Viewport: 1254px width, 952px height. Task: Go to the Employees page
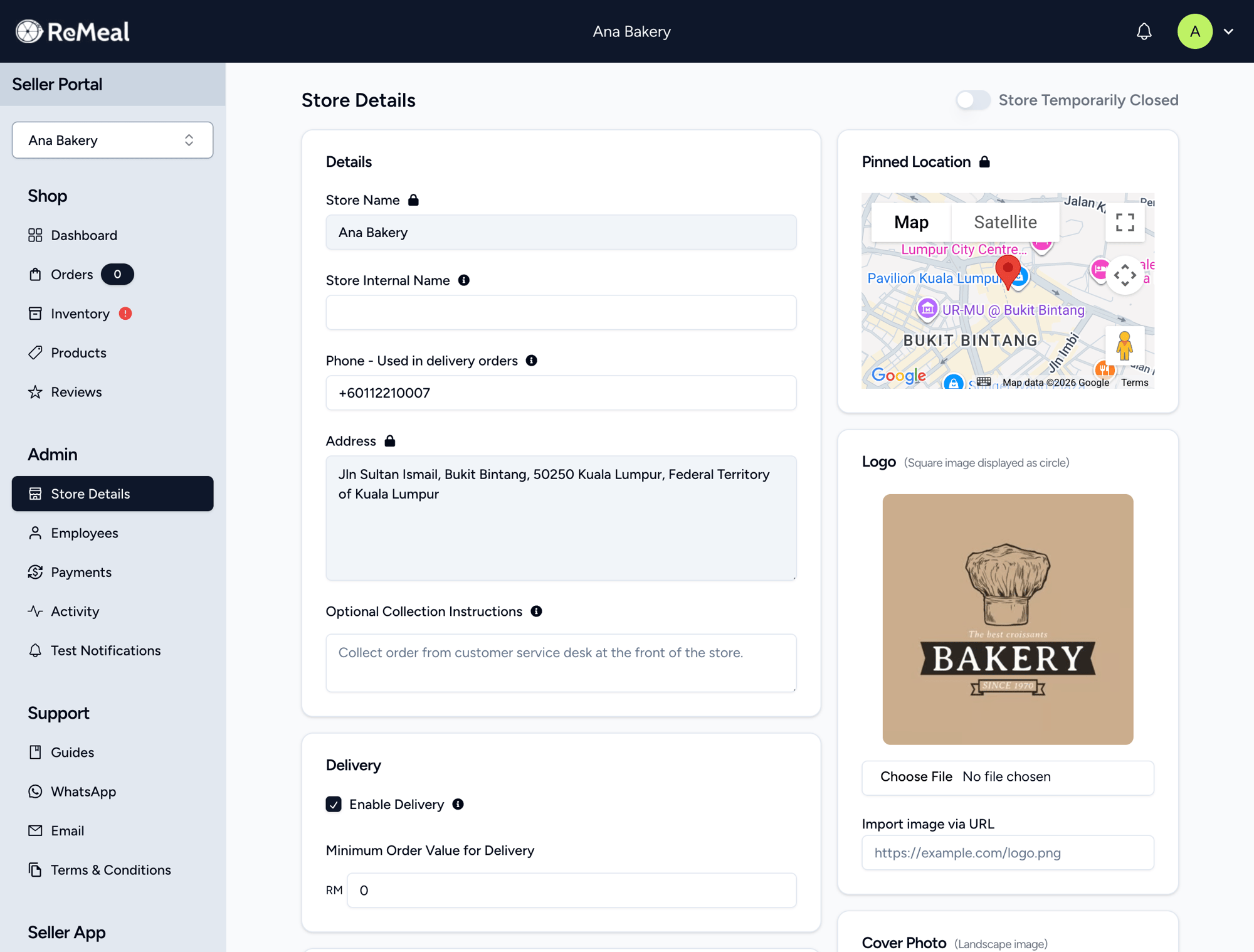click(x=84, y=533)
